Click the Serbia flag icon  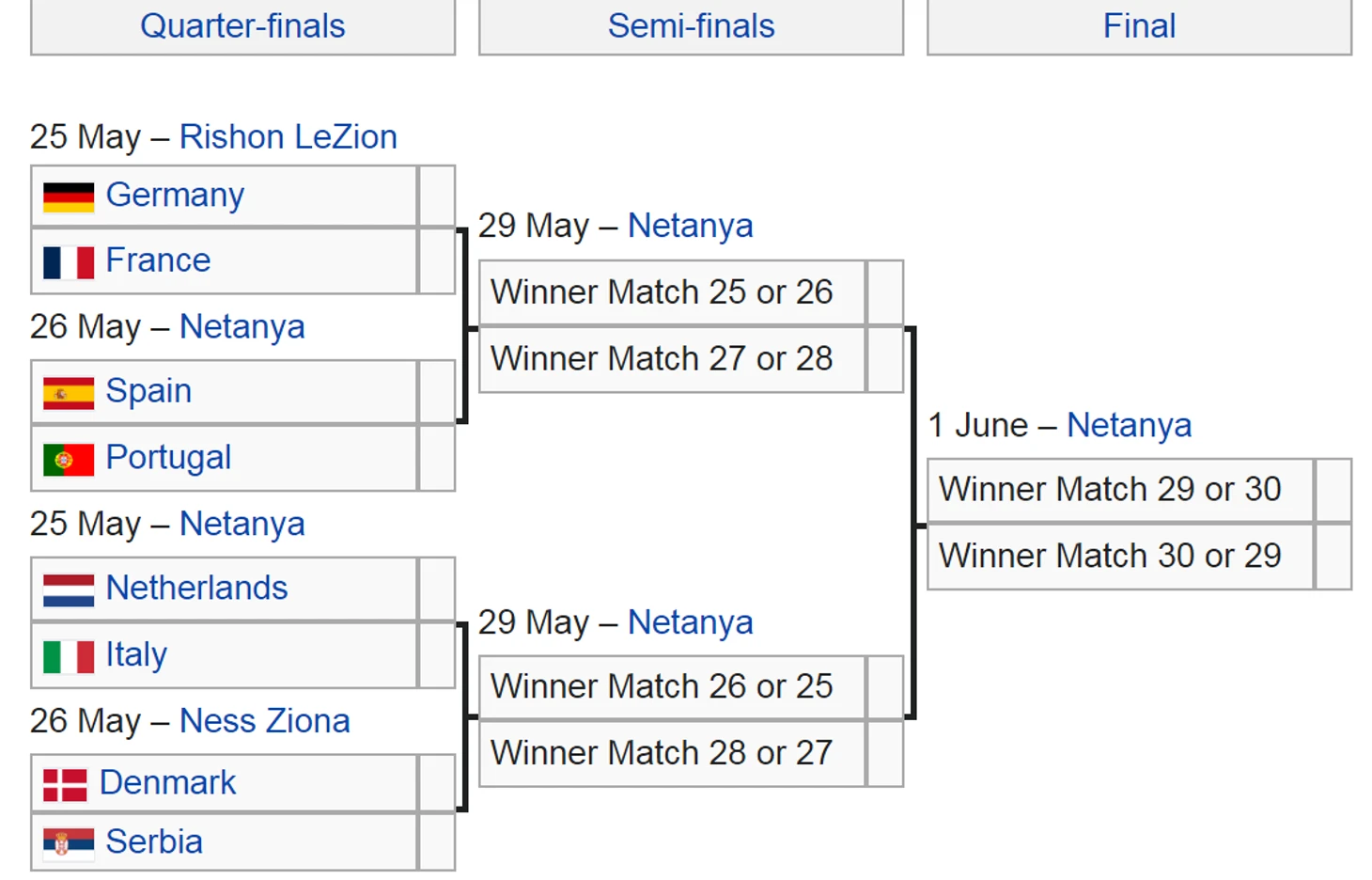69,842
